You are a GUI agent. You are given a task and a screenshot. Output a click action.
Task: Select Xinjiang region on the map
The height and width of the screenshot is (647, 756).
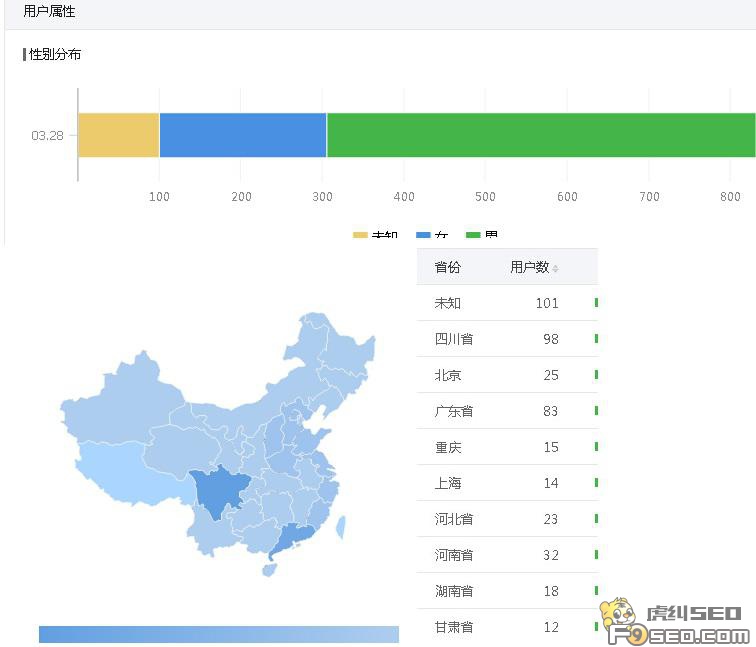pyautogui.click(x=123, y=400)
